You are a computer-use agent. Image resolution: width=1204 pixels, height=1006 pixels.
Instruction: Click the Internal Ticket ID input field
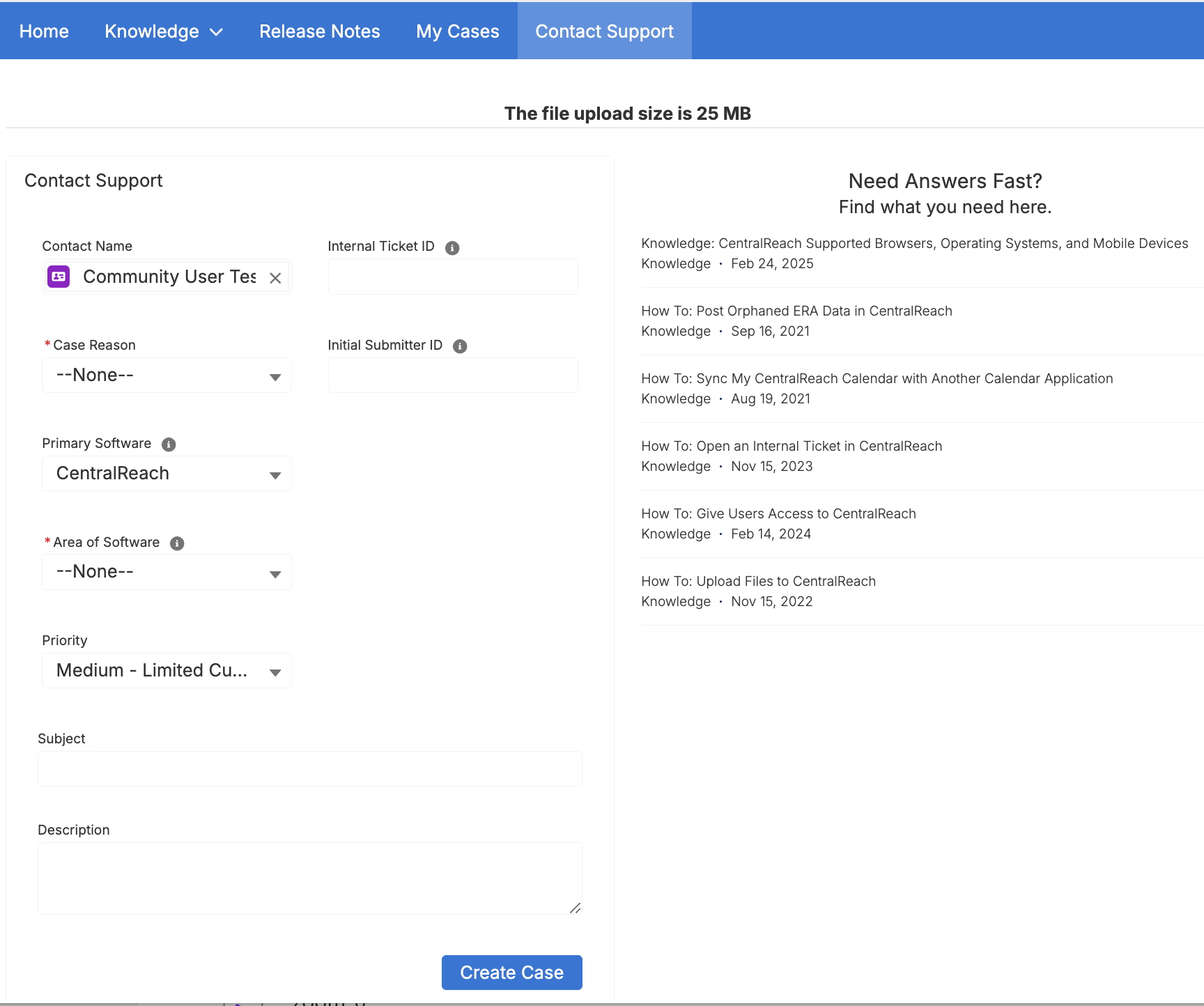(x=453, y=277)
